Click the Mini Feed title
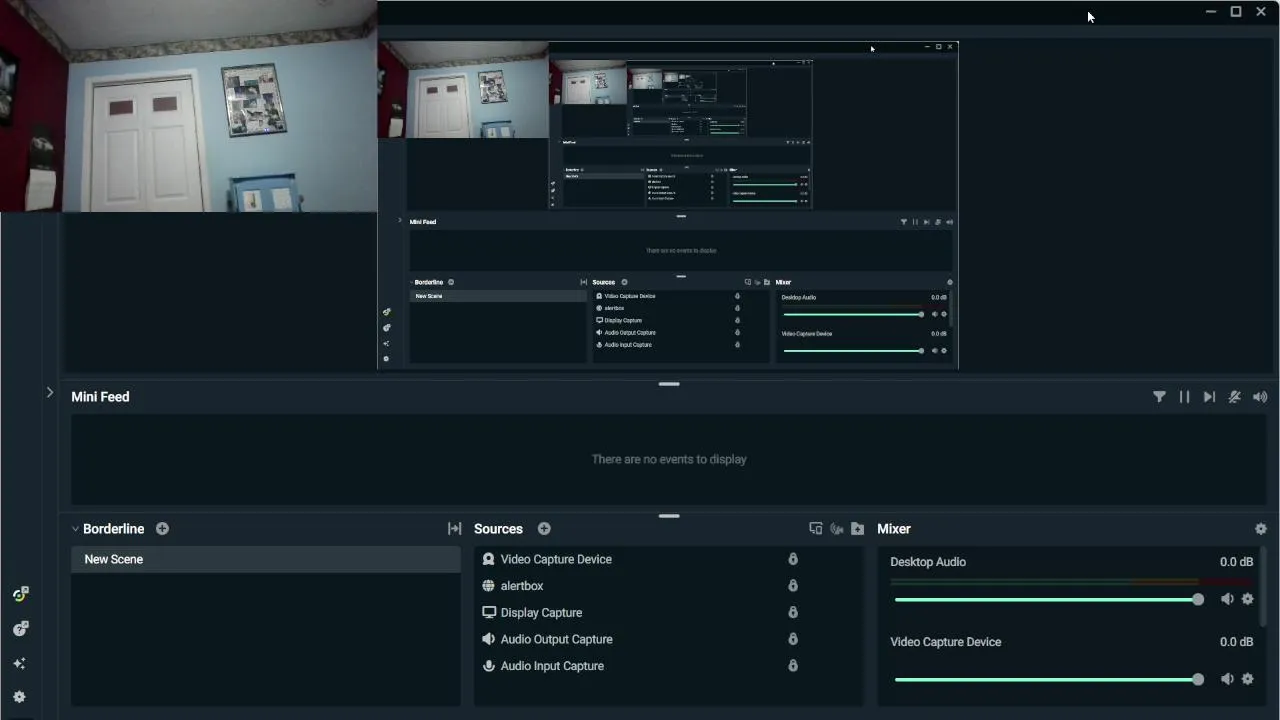Screen dimensions: 1280x720 tap(100, 397)
